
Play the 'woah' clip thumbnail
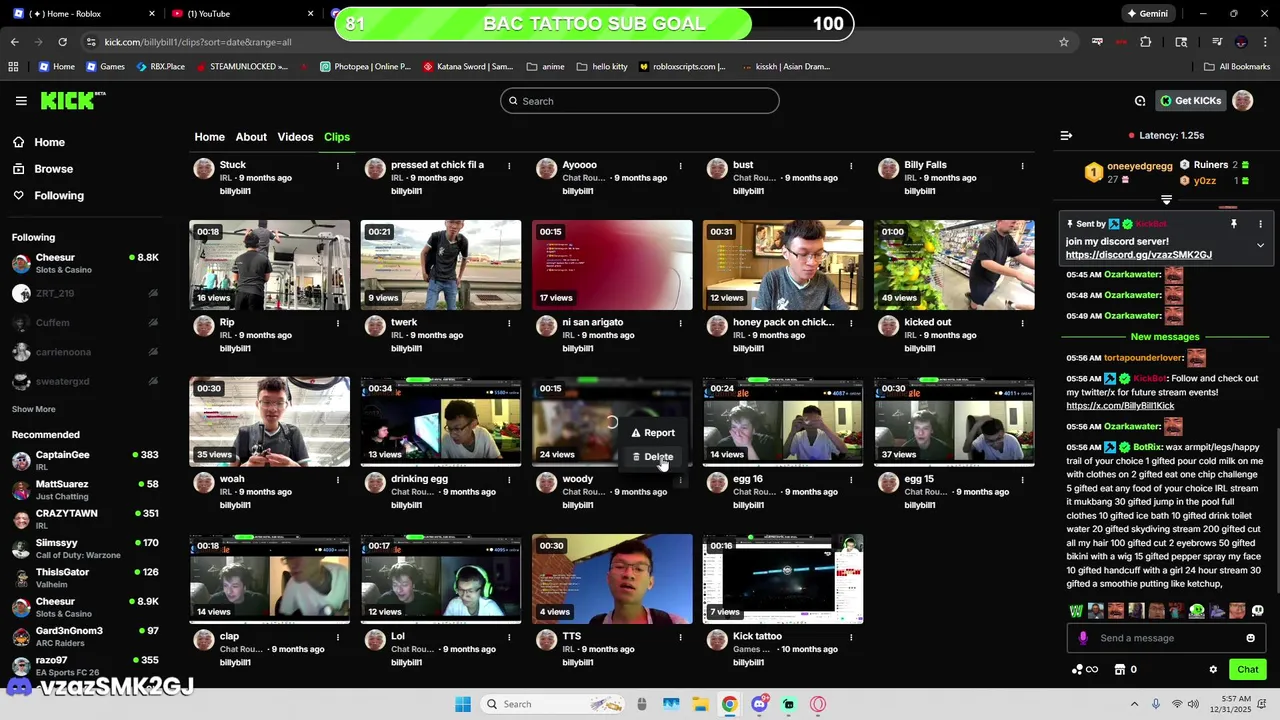[269, 422]
